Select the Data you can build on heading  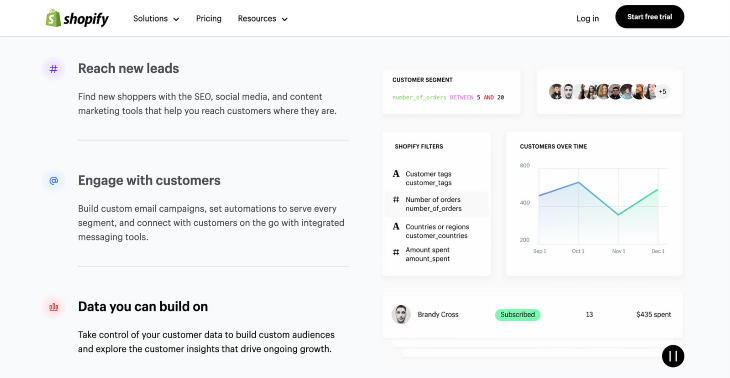click(x=143, y=306)
